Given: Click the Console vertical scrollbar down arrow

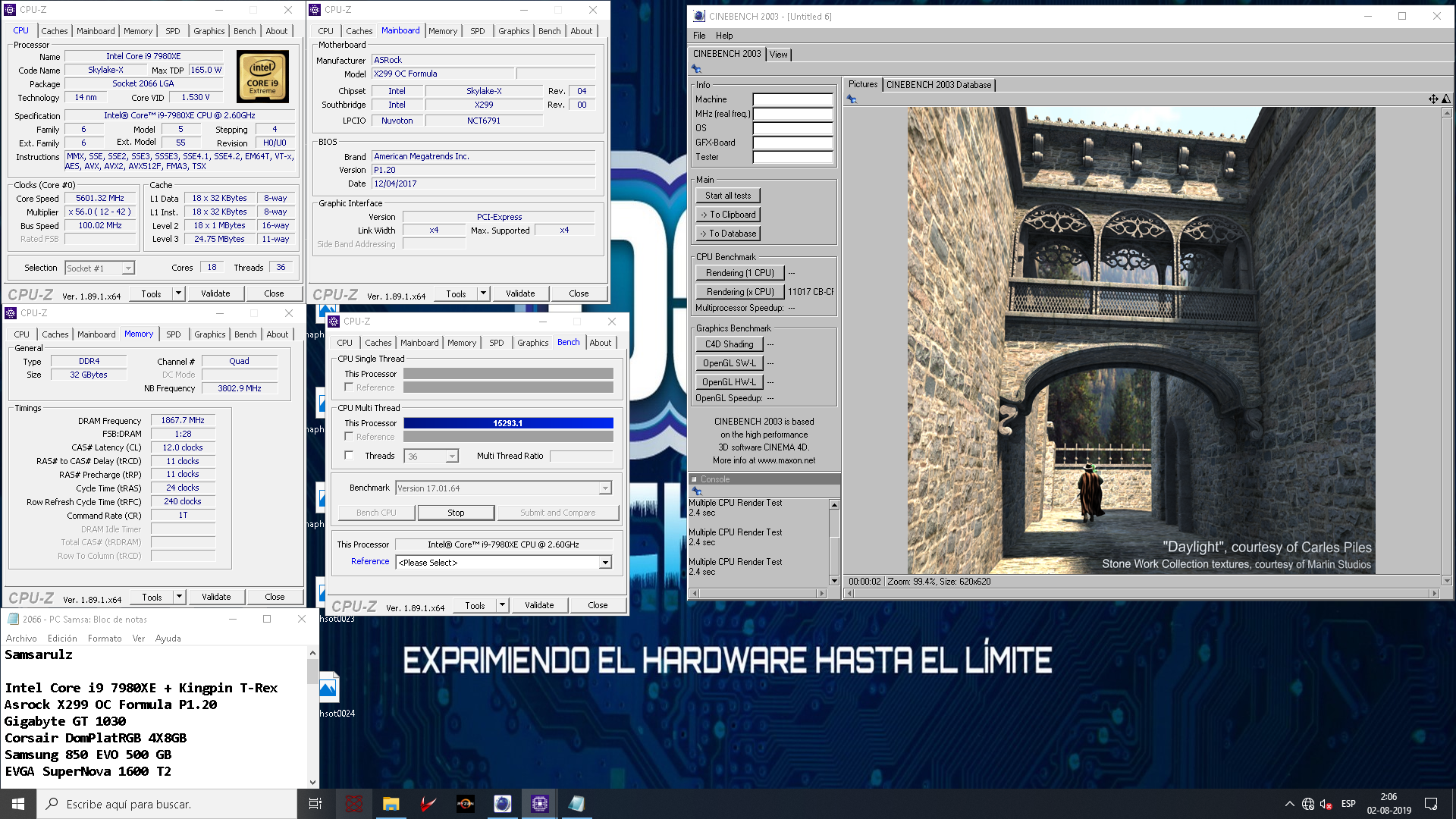Looking at the screenshot, I should [x=834, y=581].
